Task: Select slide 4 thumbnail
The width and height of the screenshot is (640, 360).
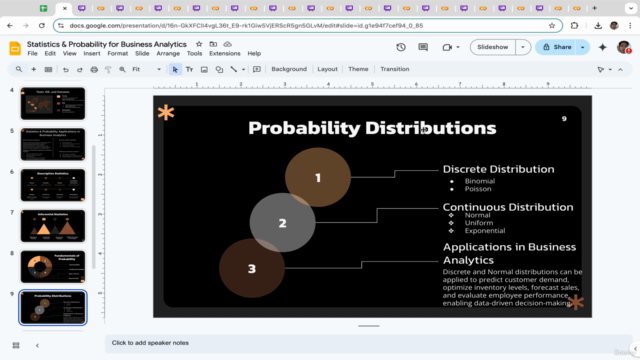Action: click(53, 104)
